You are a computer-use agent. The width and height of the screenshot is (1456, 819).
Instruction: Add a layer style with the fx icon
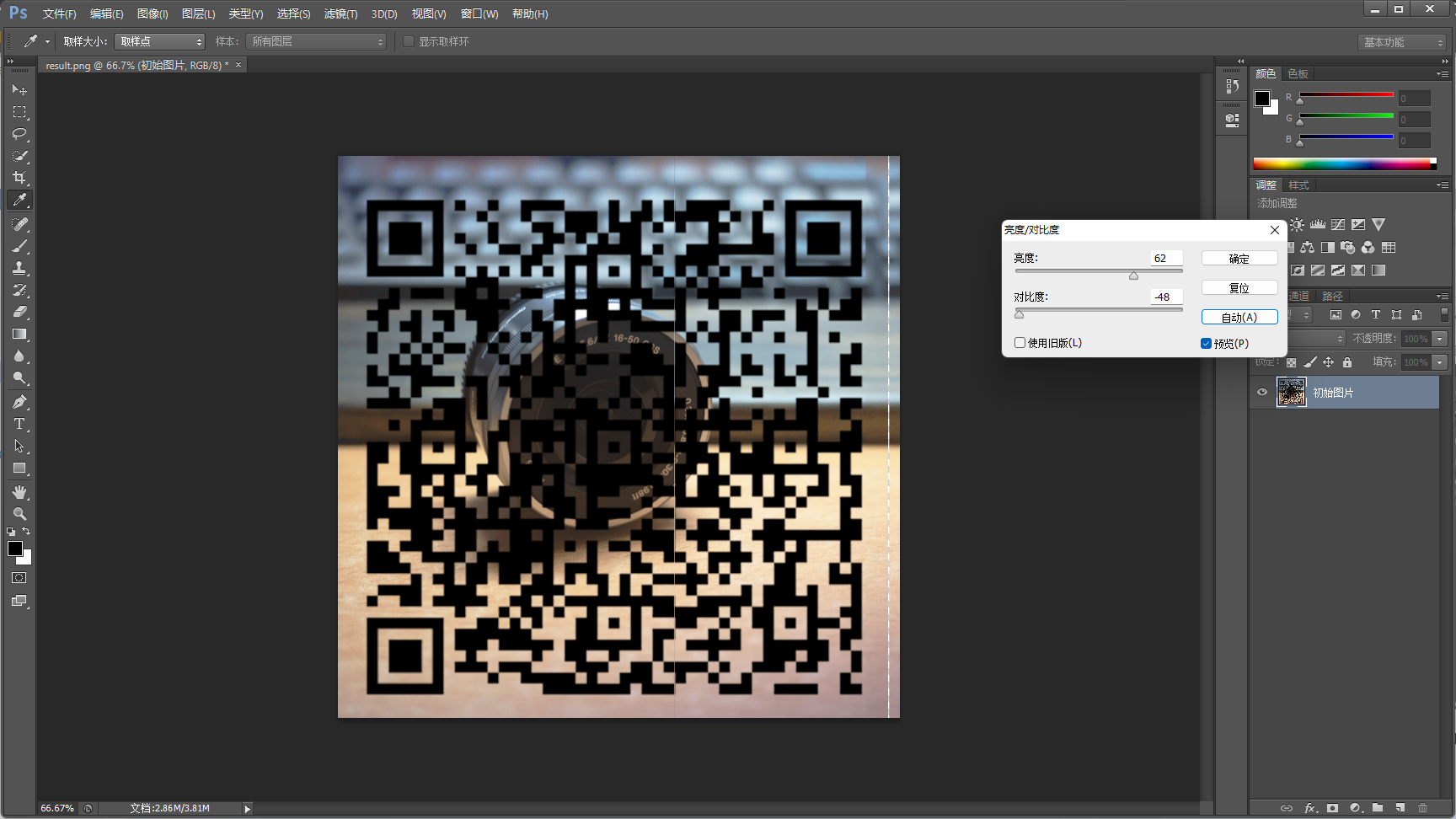coord(1310,808)
